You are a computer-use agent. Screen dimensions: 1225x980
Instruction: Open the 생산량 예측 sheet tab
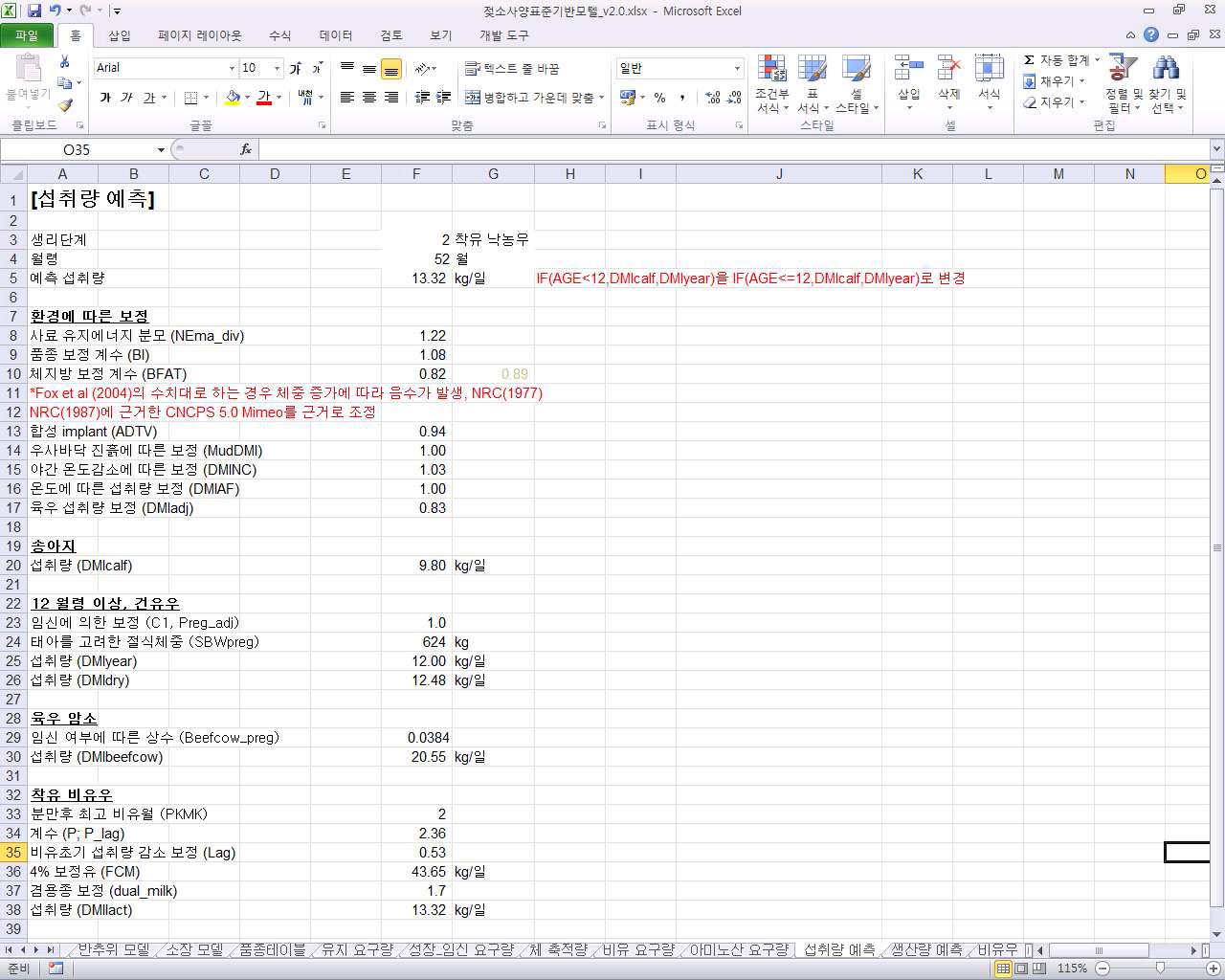click(926, 949)
